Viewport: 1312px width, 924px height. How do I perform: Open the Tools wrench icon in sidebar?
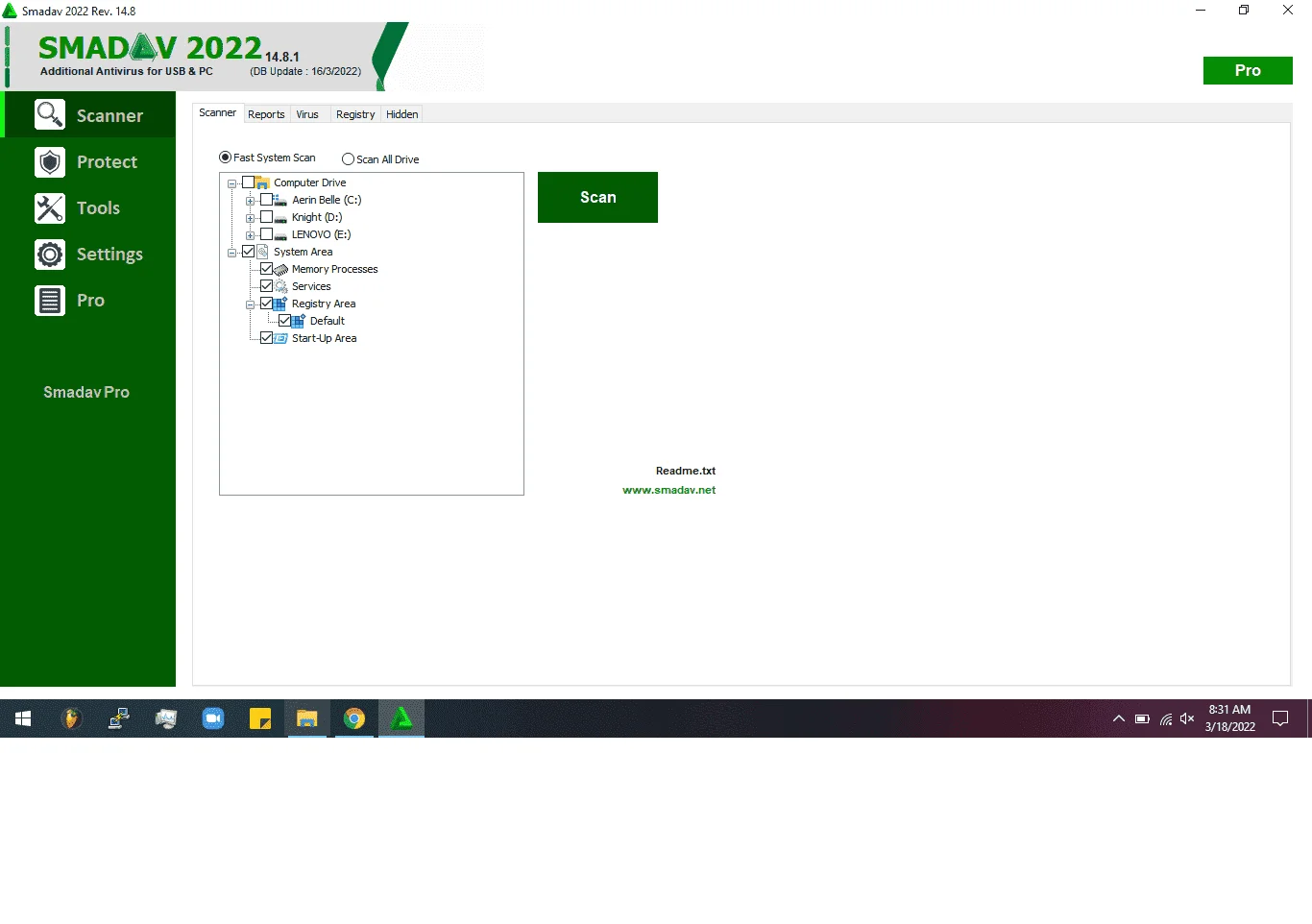coord(50,207)
